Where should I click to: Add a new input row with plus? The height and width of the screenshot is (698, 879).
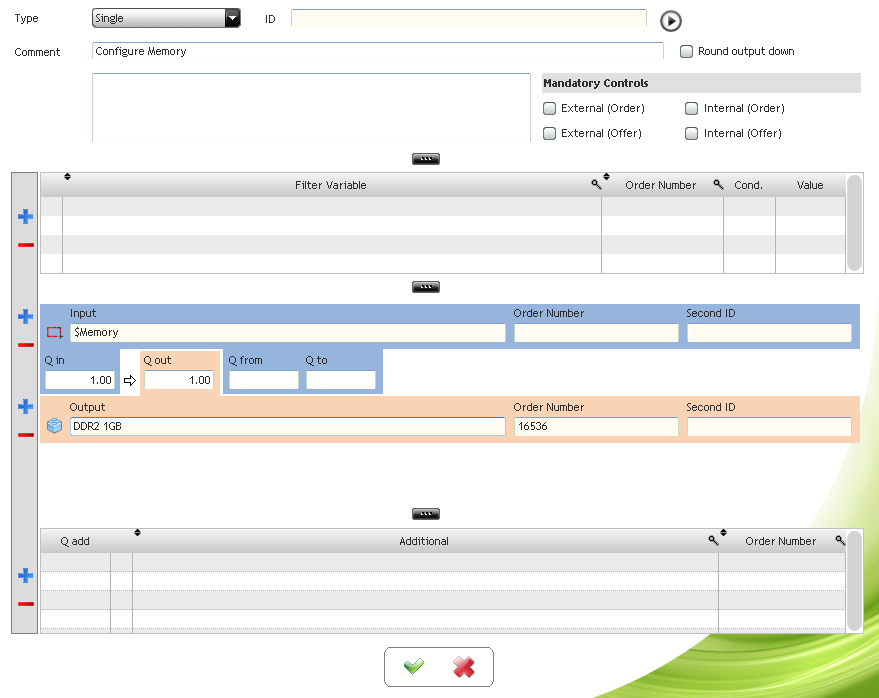click(x=25, y=316)
